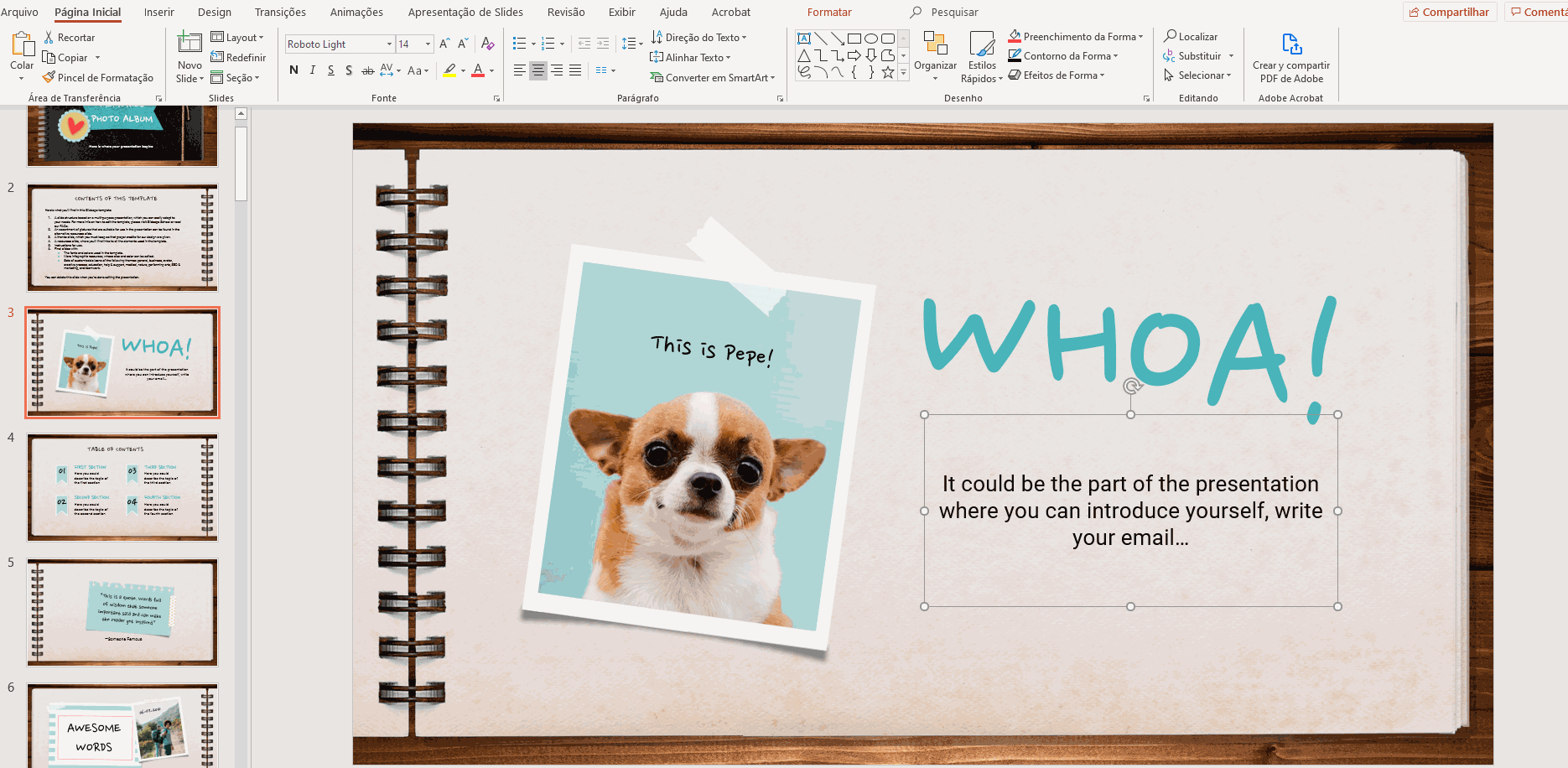This screenshot has width=1568, height=768.
Task: Open the Formatar tab
Action: click(x=829, y=13)
